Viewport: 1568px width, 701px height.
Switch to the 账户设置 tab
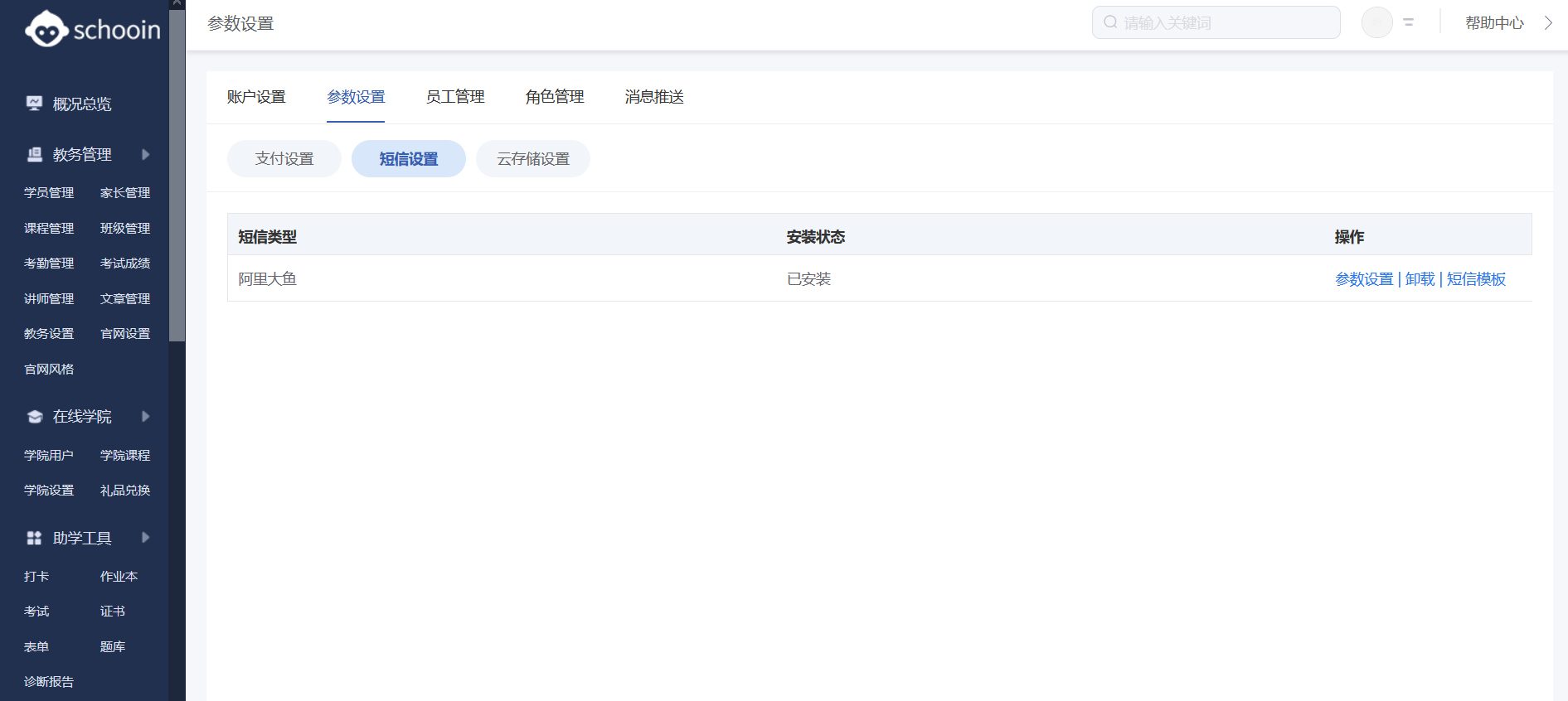[256, 97]
